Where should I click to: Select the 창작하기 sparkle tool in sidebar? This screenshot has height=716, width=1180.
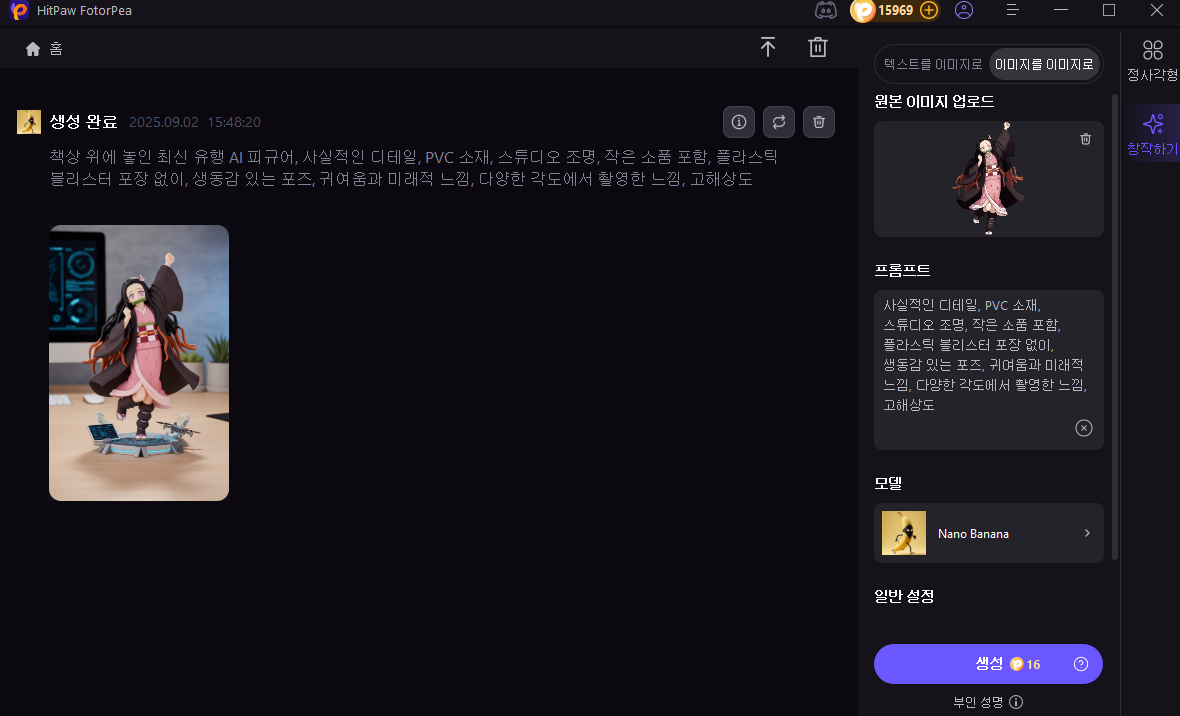tap(1152, 134)
